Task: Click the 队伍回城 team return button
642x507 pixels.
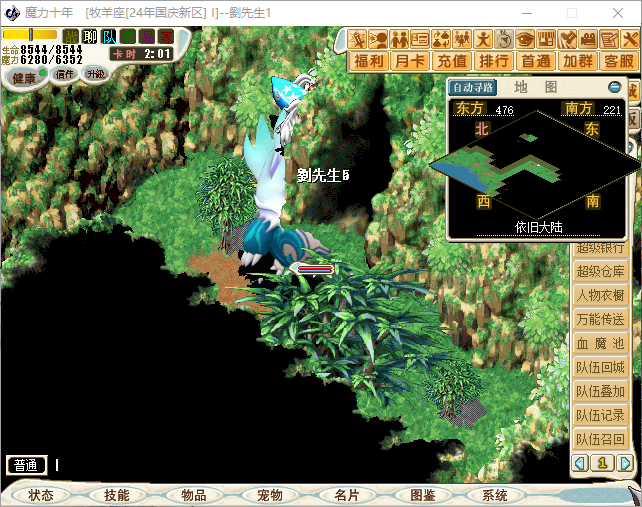Action: (x=600, y=367)
